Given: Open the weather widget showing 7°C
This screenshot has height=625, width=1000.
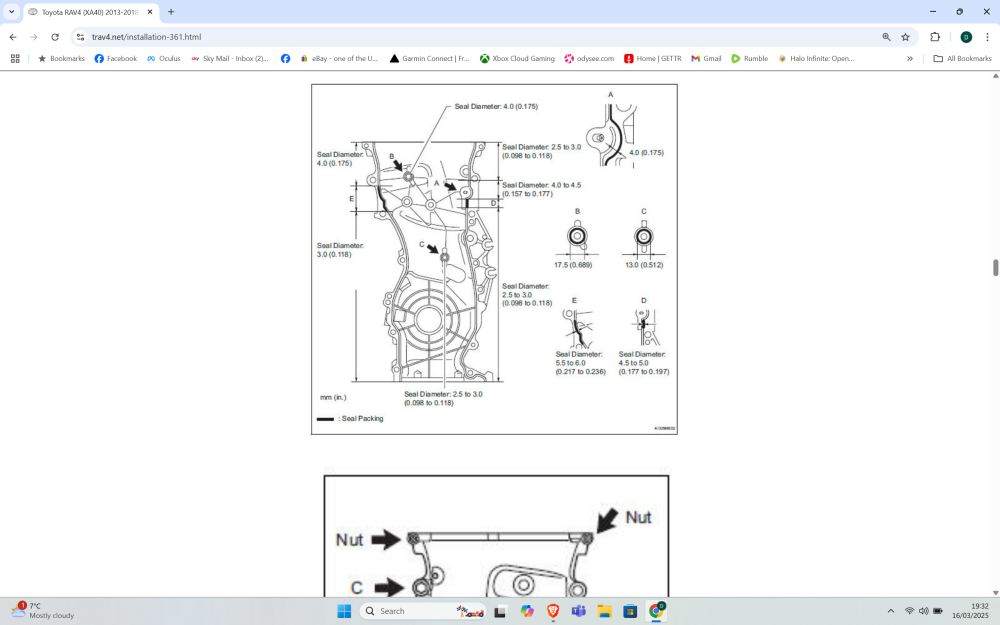Looking at the screenshot, I should click(x=42, y=611).
